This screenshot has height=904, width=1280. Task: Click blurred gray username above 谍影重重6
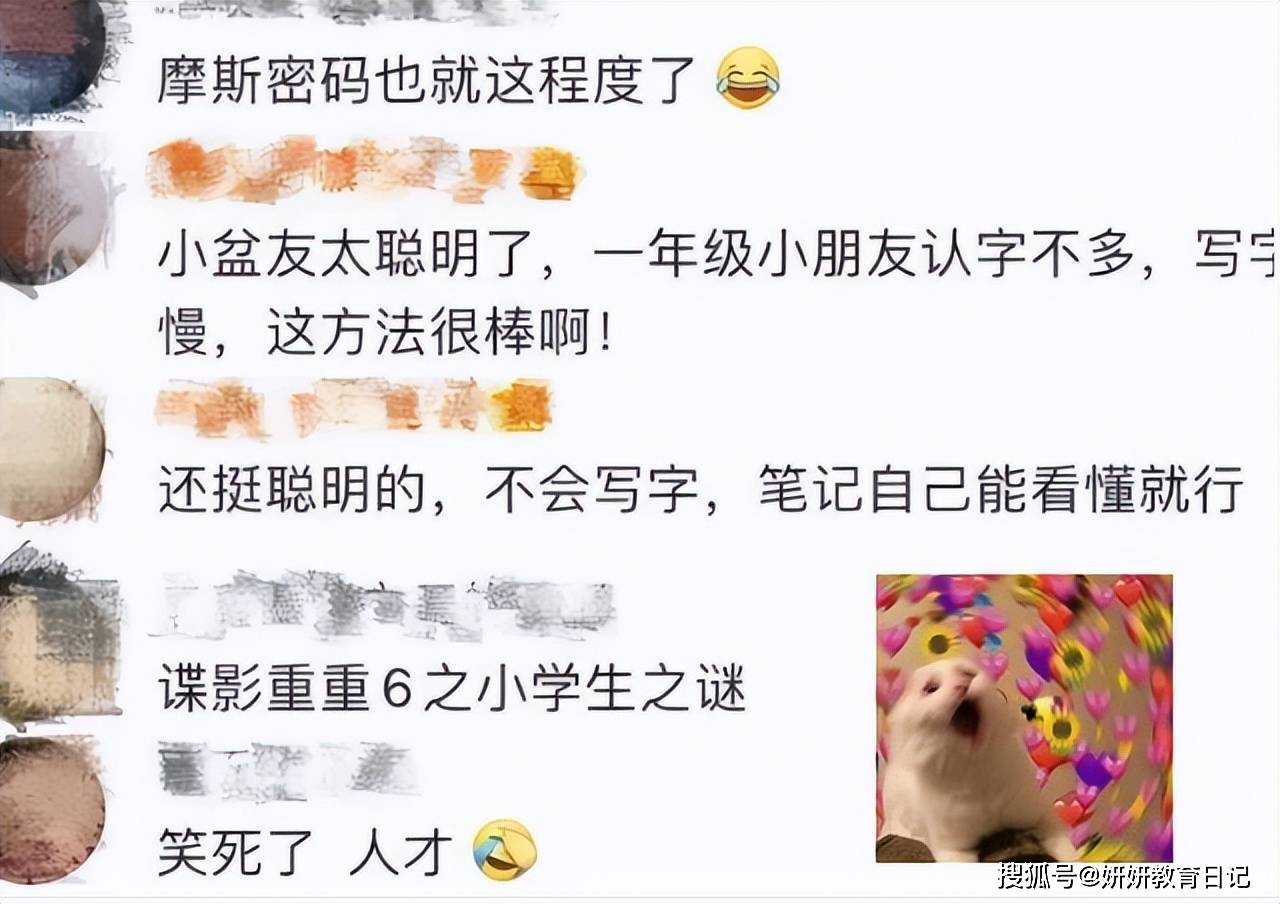click(x=385, y=604)
